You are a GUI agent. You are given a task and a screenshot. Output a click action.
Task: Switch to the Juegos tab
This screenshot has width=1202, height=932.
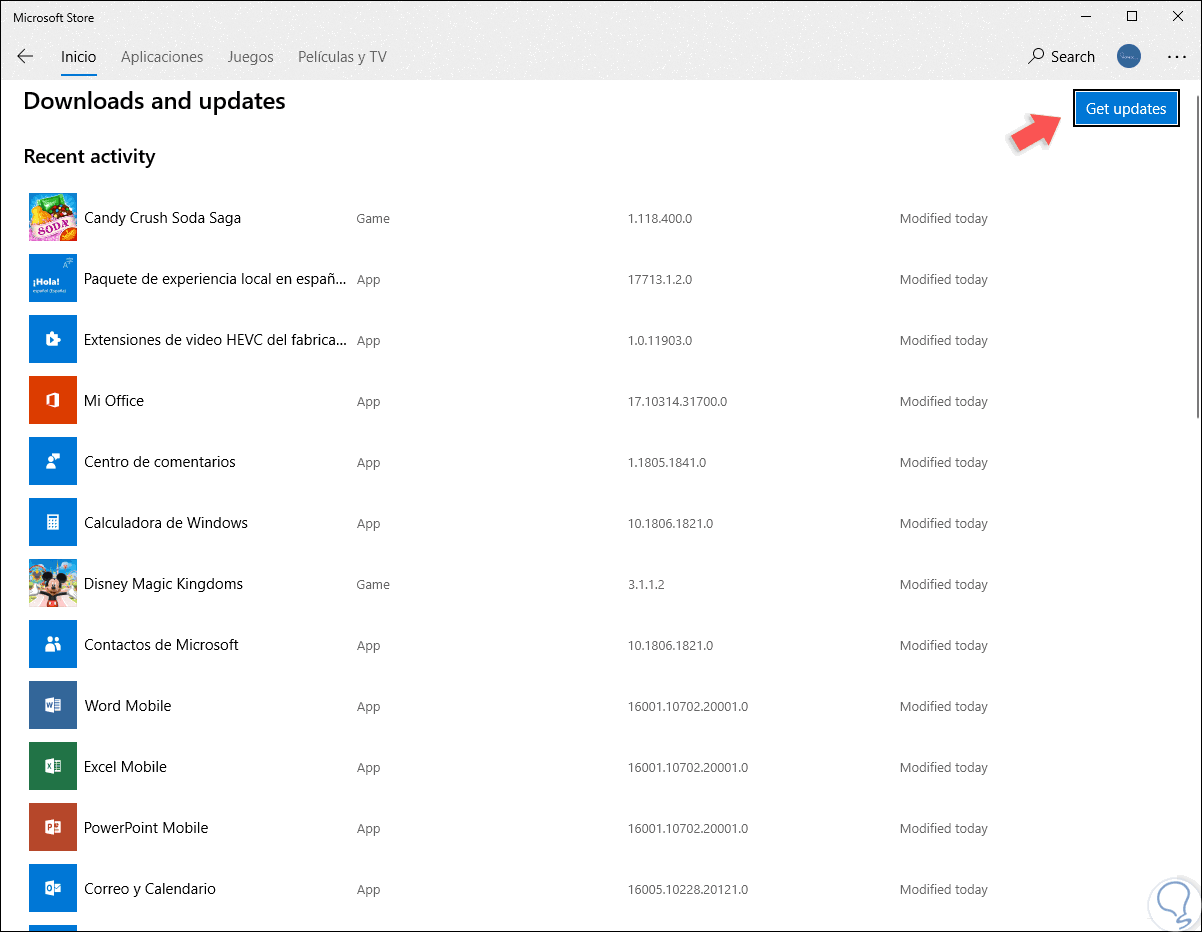250,57
